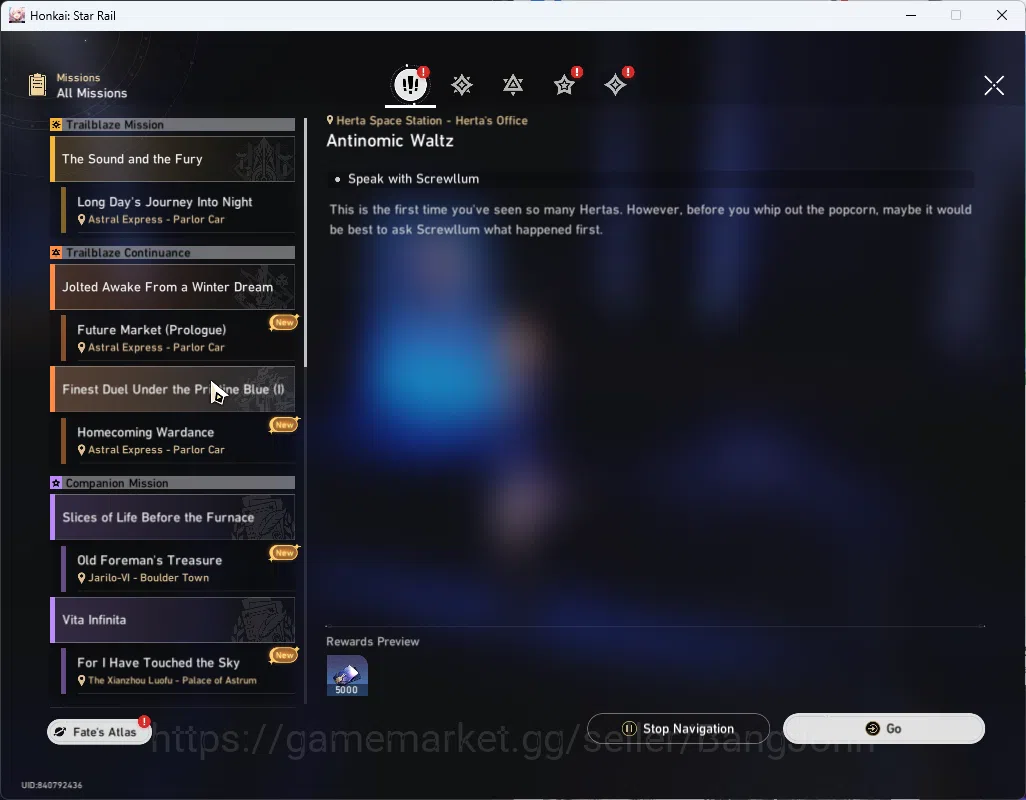The height and width of the screenshot is (800, 1026).
Task: Switch to the Trailblaze Mission filter icon
Action: pos(462,84)
